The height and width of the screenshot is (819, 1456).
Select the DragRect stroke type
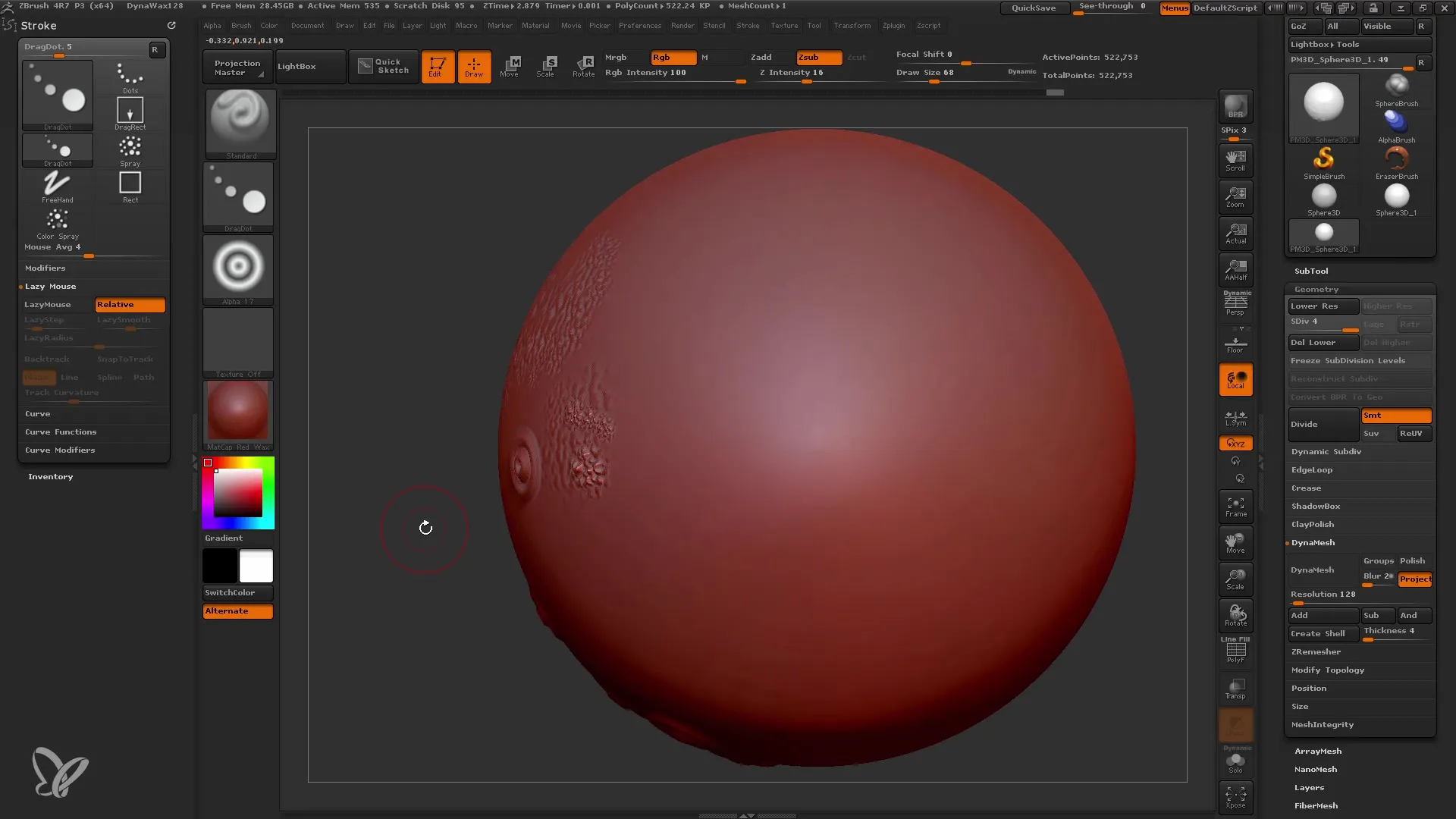[x=130, y=114]
